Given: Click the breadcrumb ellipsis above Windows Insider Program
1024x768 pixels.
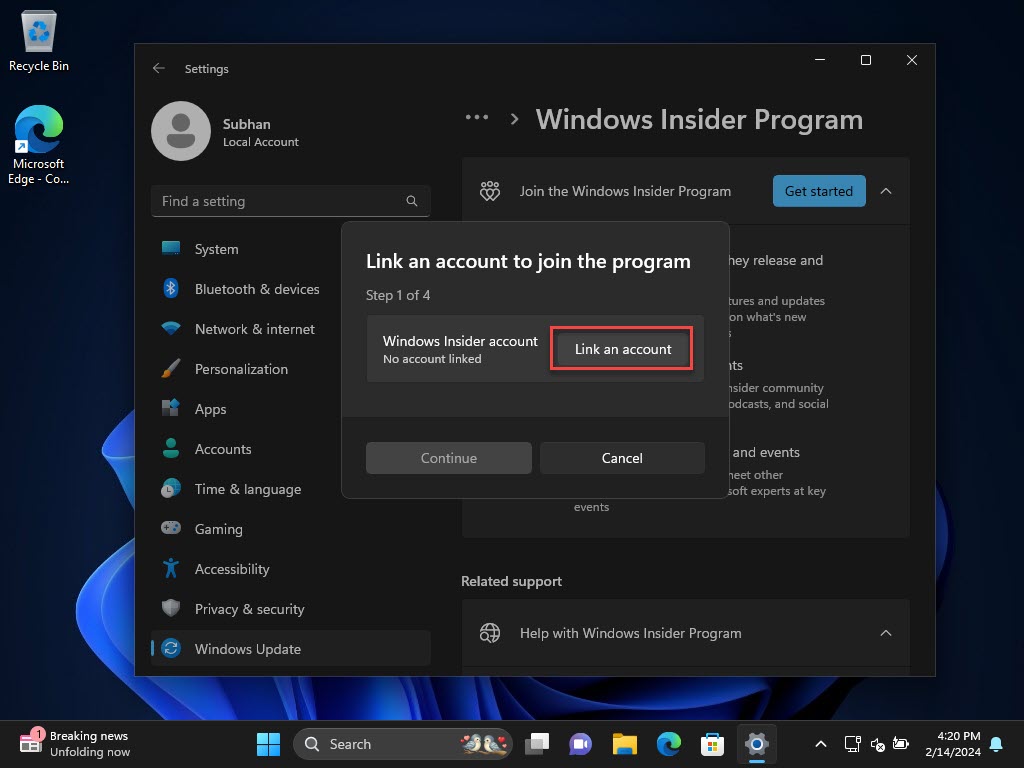Looking at the screenshot, I should (477, 117).
